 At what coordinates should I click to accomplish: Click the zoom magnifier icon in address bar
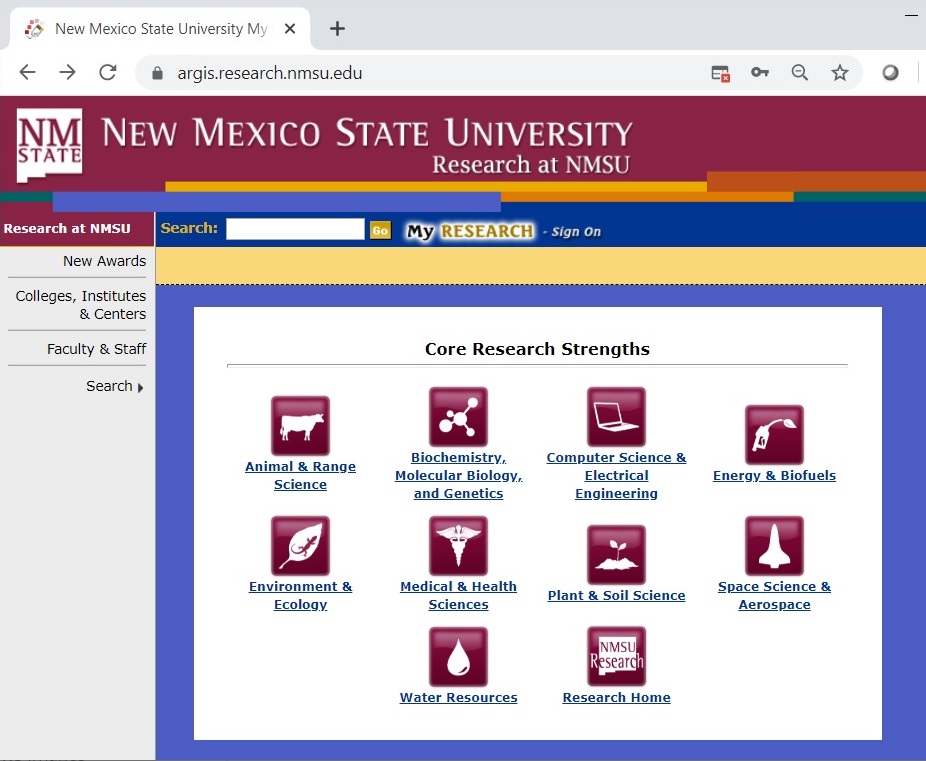(800, 73)
